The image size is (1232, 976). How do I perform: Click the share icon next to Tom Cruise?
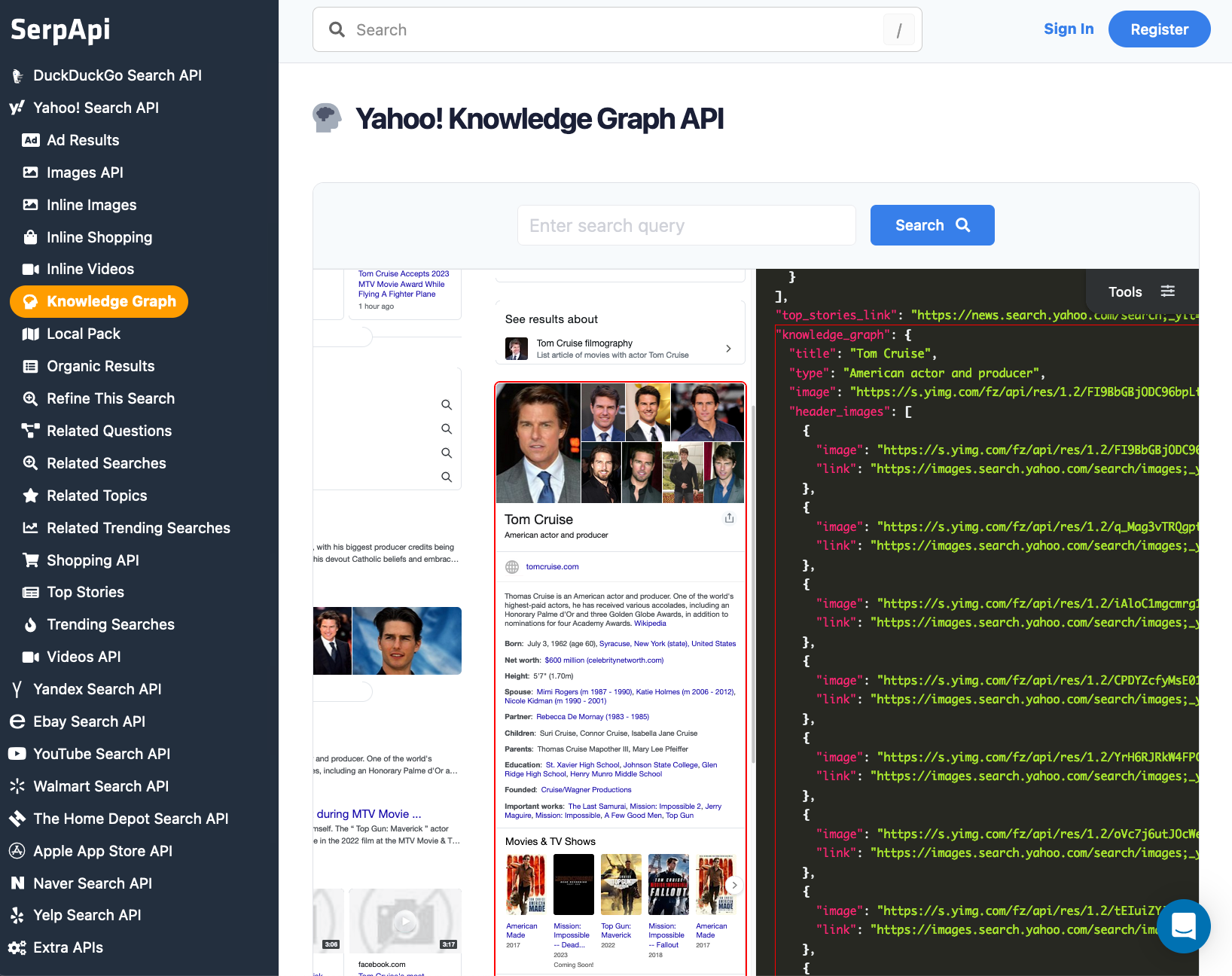pos(729,518)
